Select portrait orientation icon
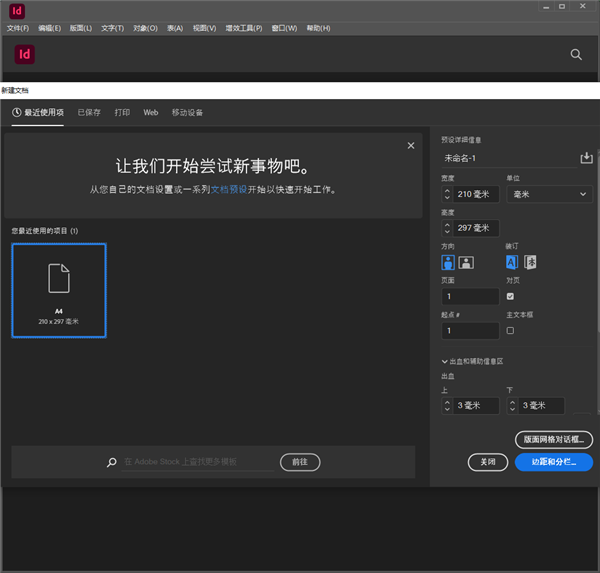 click(449, 262)
